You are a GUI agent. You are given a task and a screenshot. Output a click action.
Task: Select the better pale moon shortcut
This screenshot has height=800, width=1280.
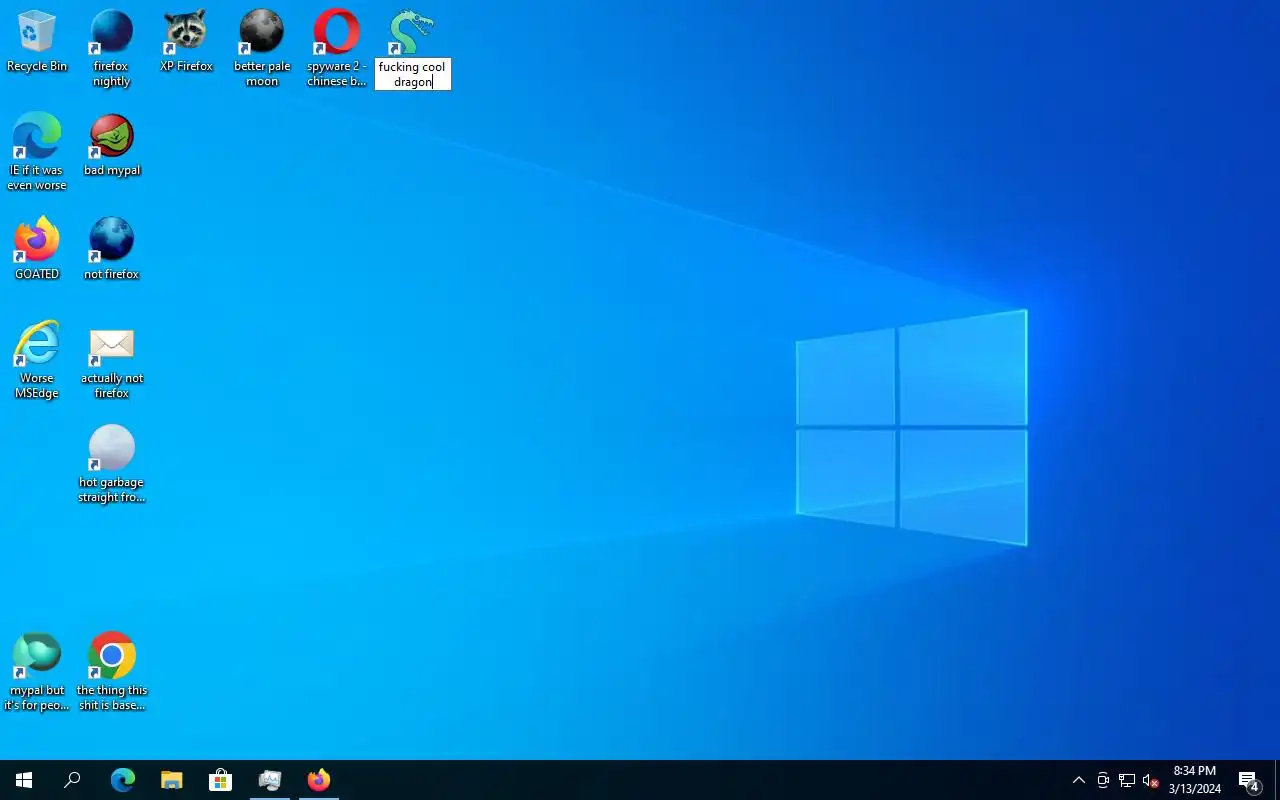pyautogui.click(x=262, y=48)
